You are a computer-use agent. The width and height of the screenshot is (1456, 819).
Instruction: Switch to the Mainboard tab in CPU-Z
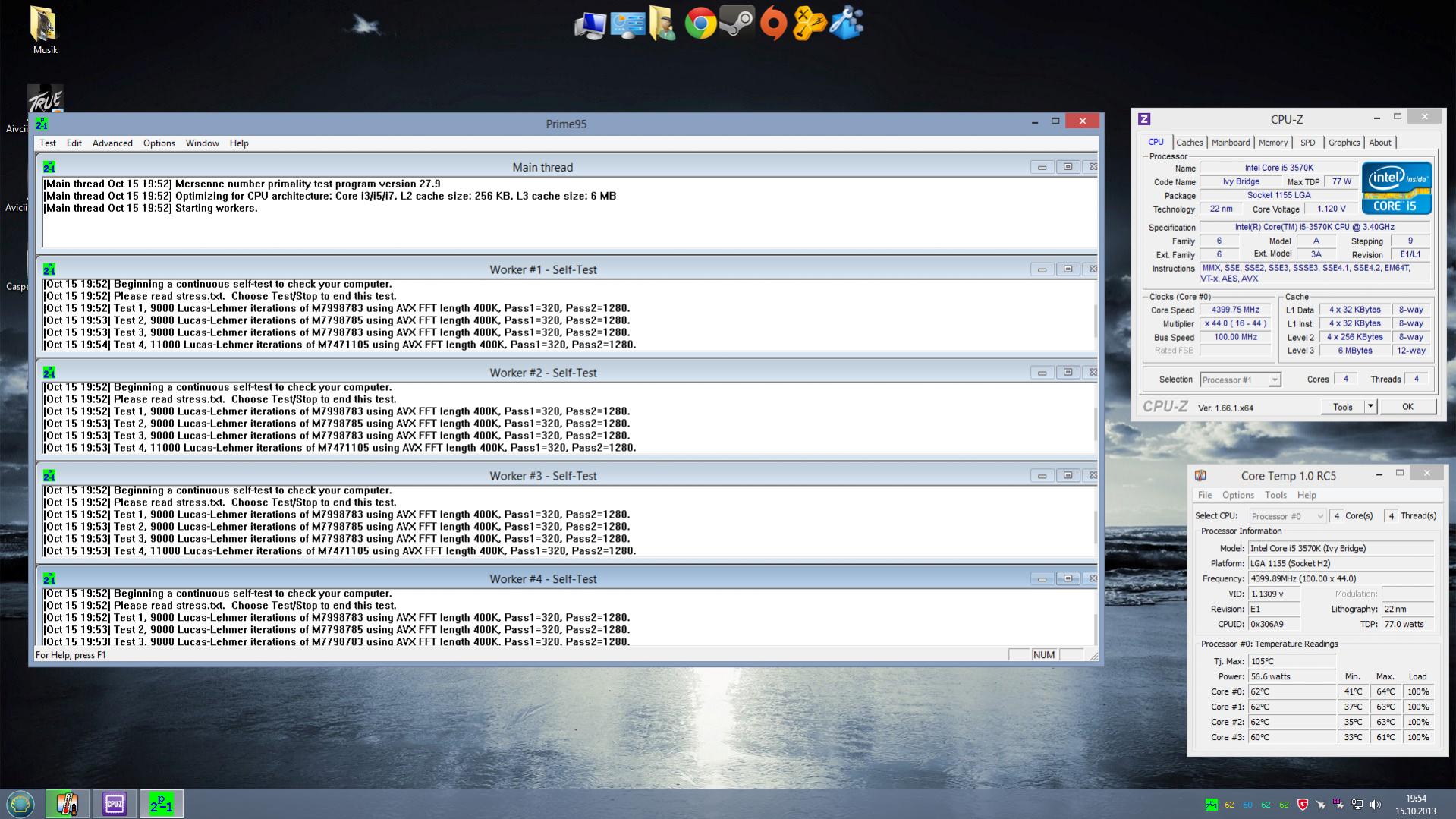pyautogui.click(x=1231, y=143)
